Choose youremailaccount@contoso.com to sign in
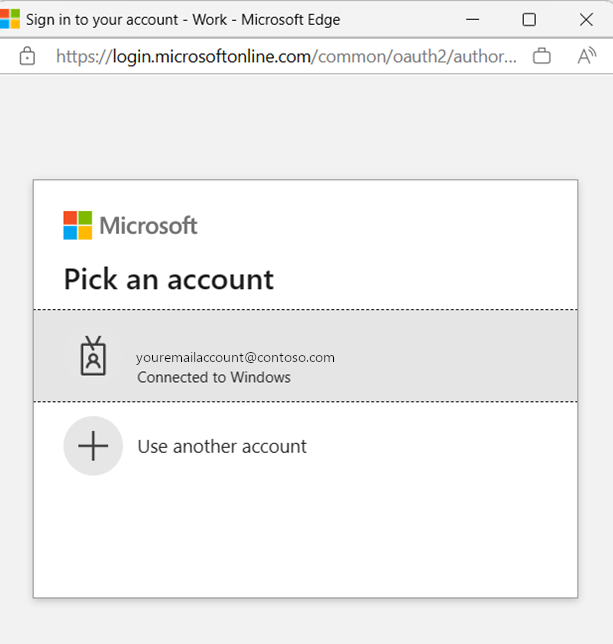The image size is (613, 644). [235, 357]
